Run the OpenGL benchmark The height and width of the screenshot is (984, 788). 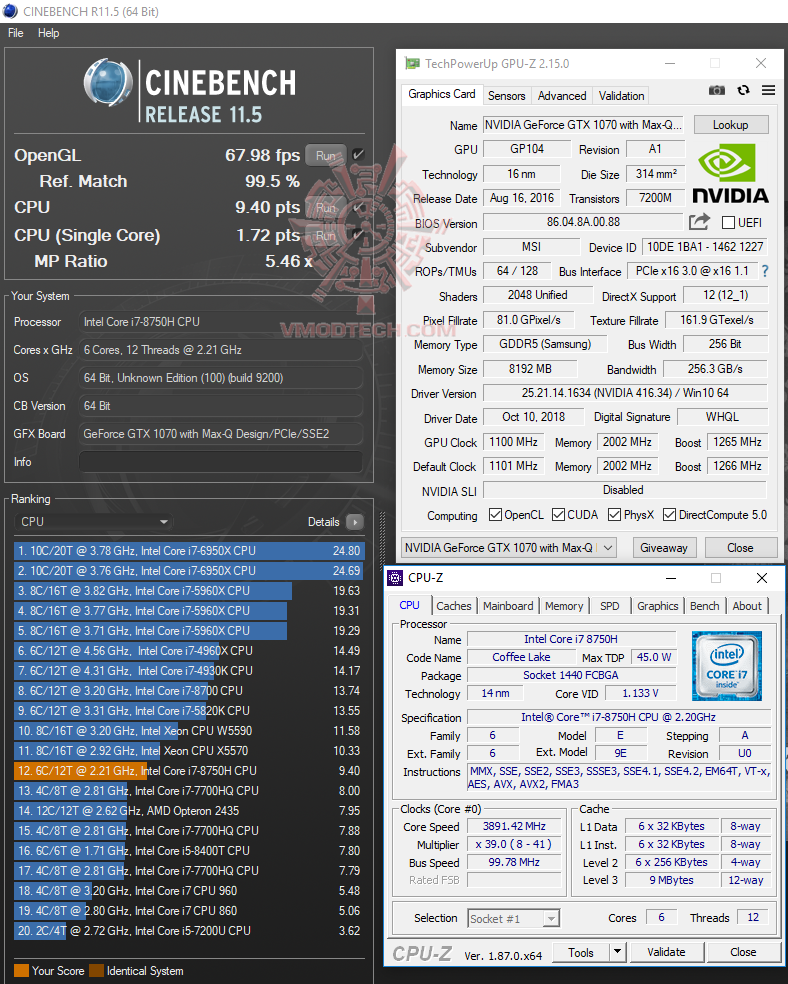click(x=326, y=155)
